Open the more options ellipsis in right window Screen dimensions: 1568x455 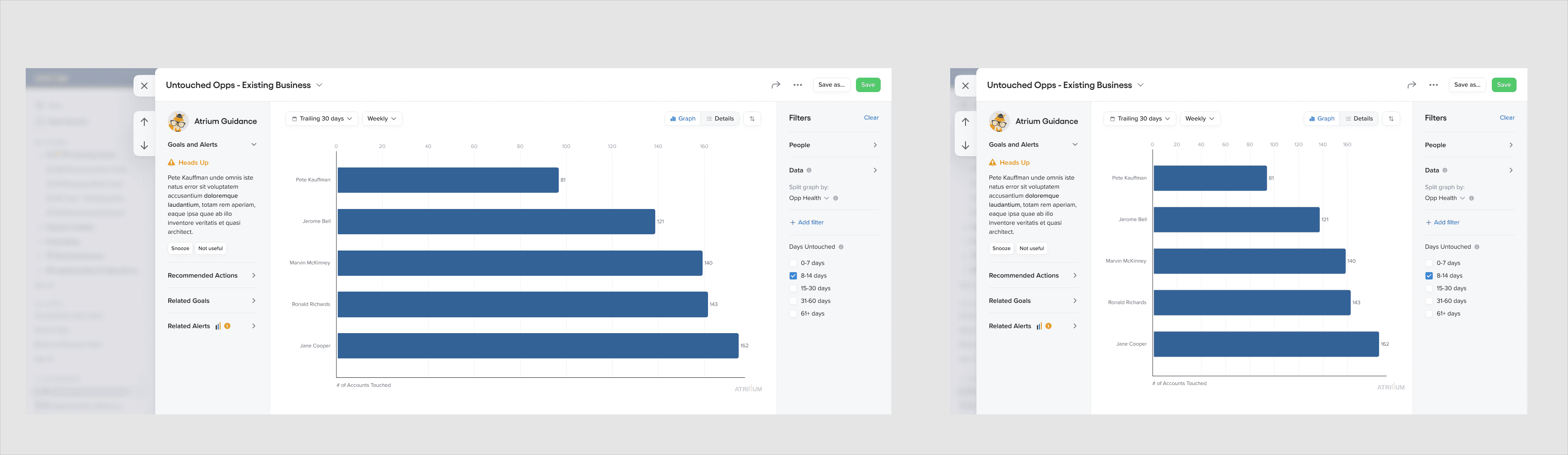[1434, 85]
